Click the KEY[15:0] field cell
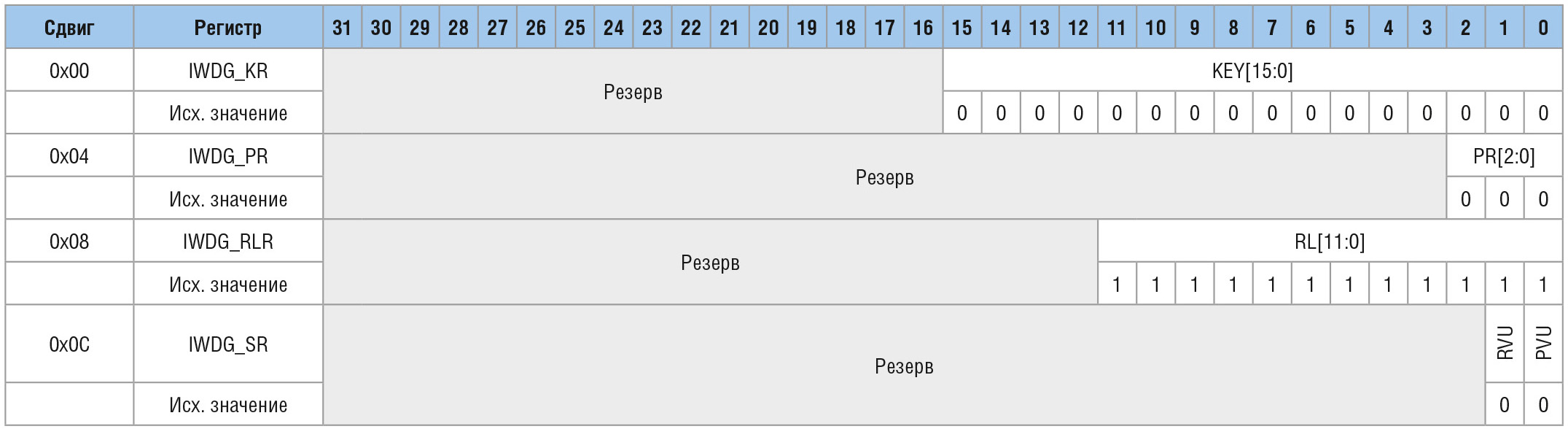Viewport: 1568px width, 429px height. [x=1252, y=71]
